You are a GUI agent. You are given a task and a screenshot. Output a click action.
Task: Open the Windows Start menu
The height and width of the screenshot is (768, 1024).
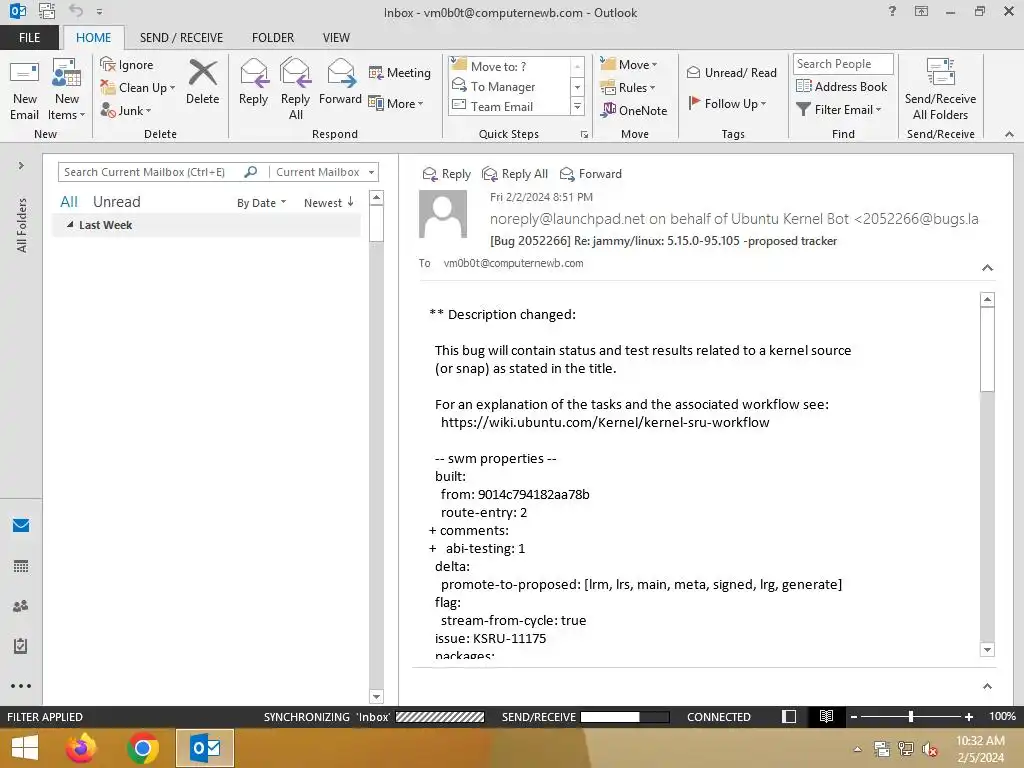25,748
